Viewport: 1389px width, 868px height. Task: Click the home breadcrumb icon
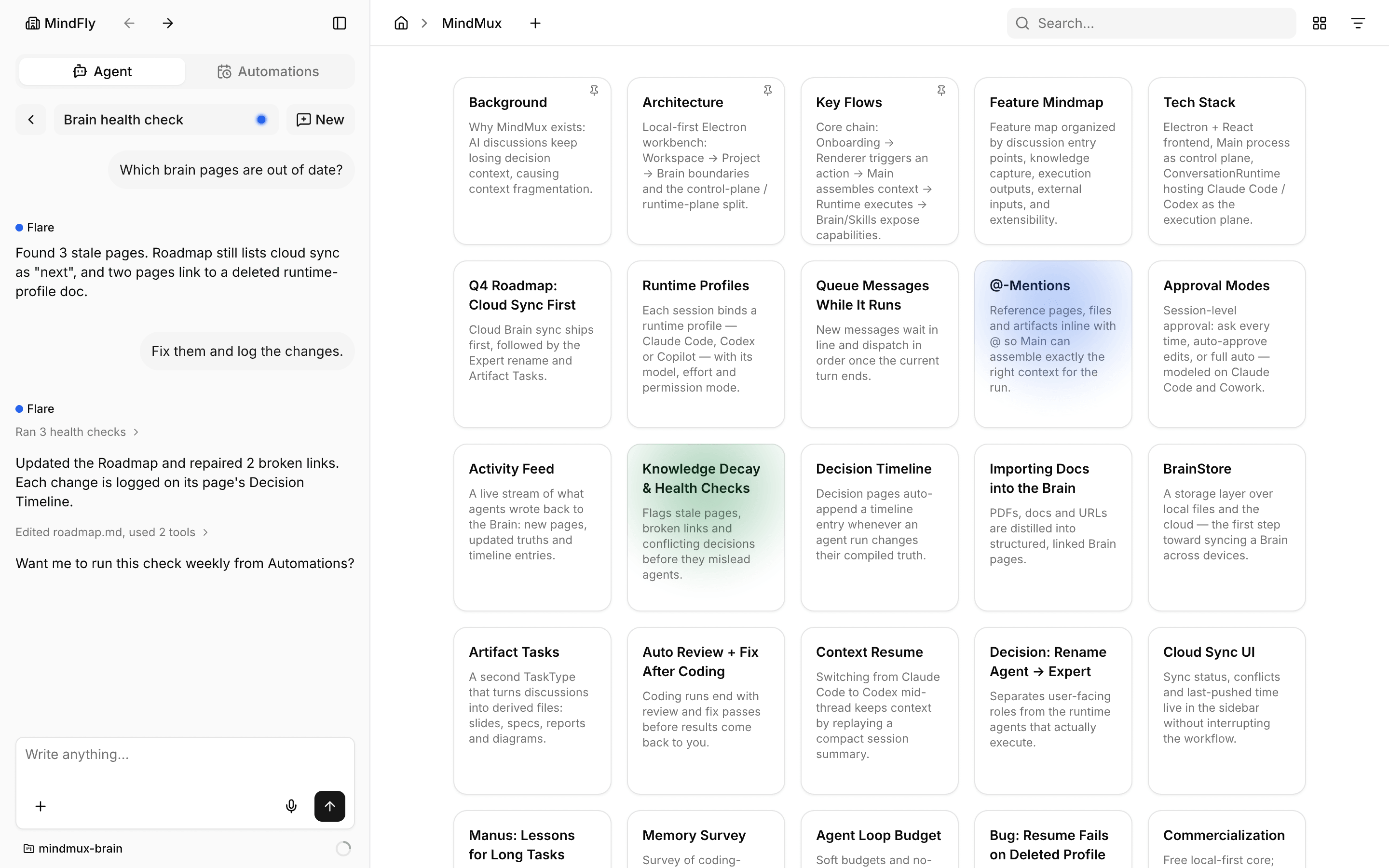(401, 23)
